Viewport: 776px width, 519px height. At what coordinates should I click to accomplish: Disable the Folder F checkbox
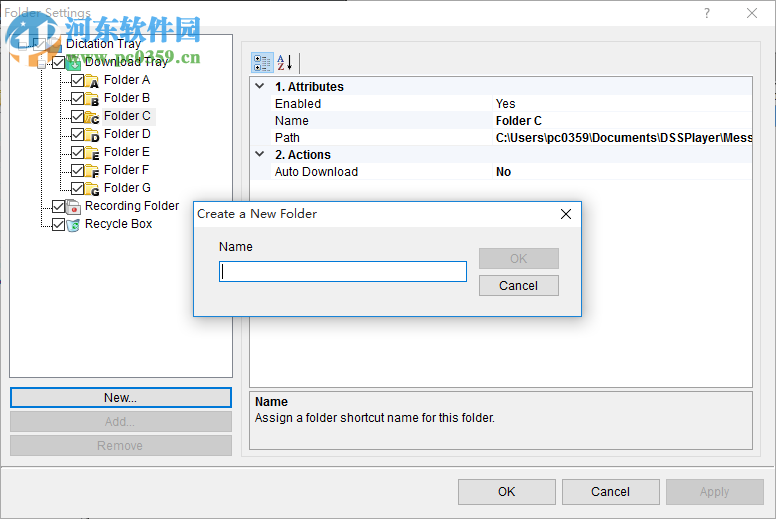(77, 170)
